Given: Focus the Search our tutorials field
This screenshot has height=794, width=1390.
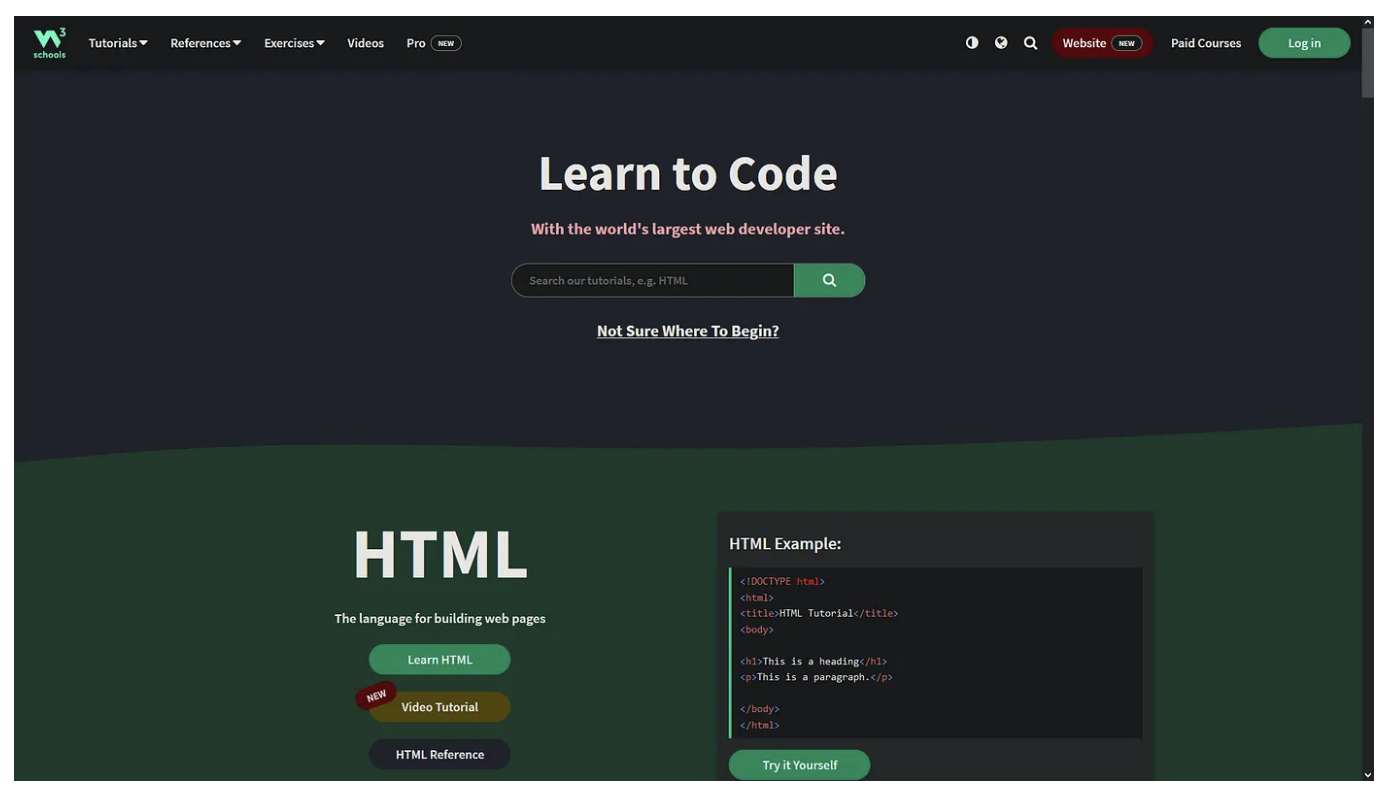Looking at the screenshot, I should click(653, 280).
